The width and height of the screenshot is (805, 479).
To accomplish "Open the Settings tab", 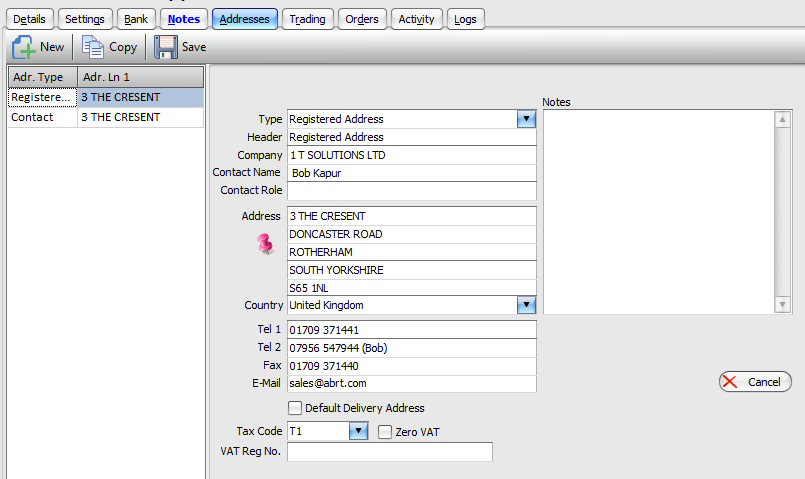I will (85, 19).
